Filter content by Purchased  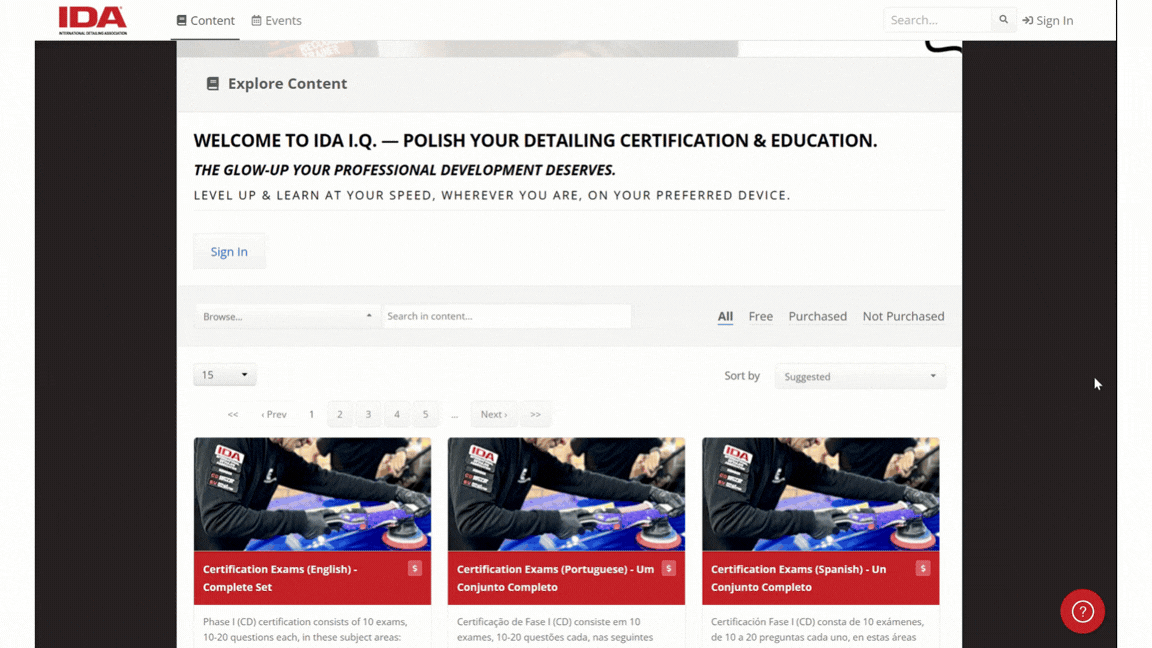(x=817, y=316)
